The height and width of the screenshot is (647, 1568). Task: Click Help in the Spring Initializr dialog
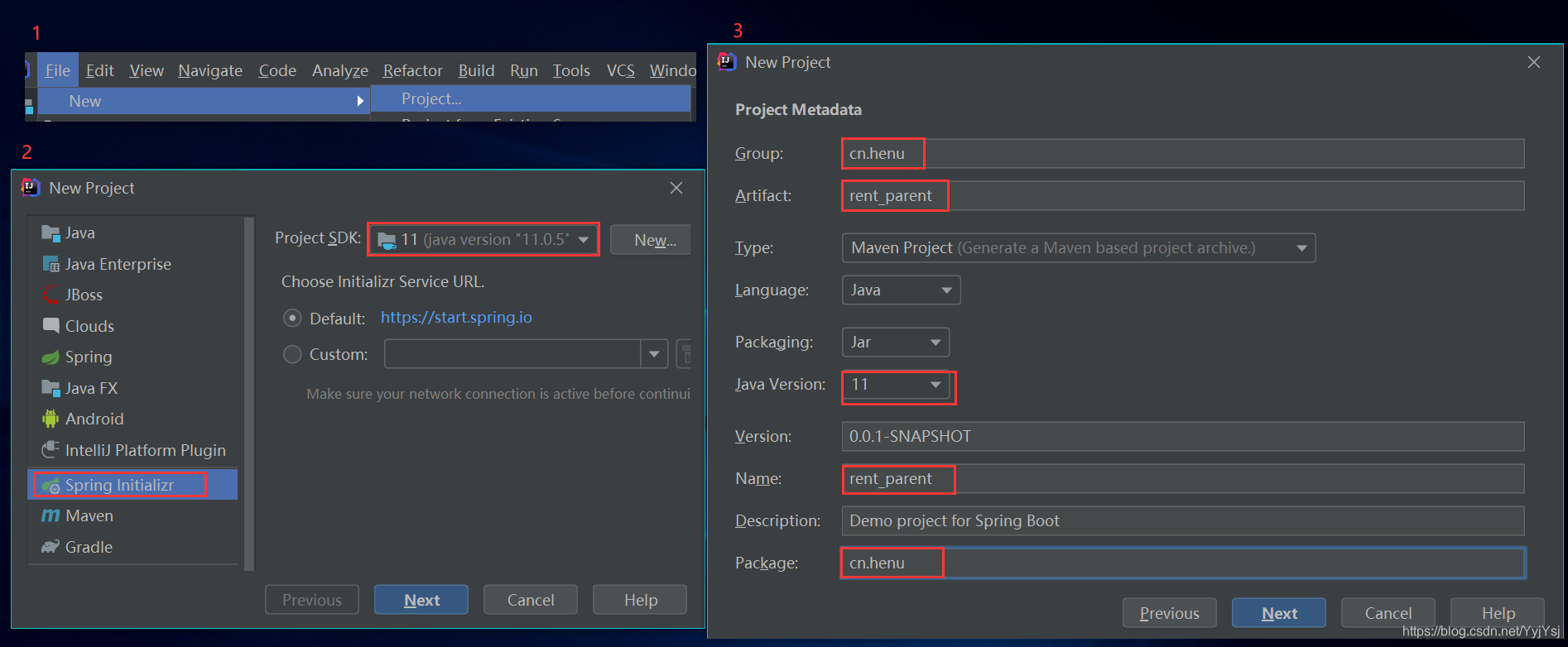(641, 600)
